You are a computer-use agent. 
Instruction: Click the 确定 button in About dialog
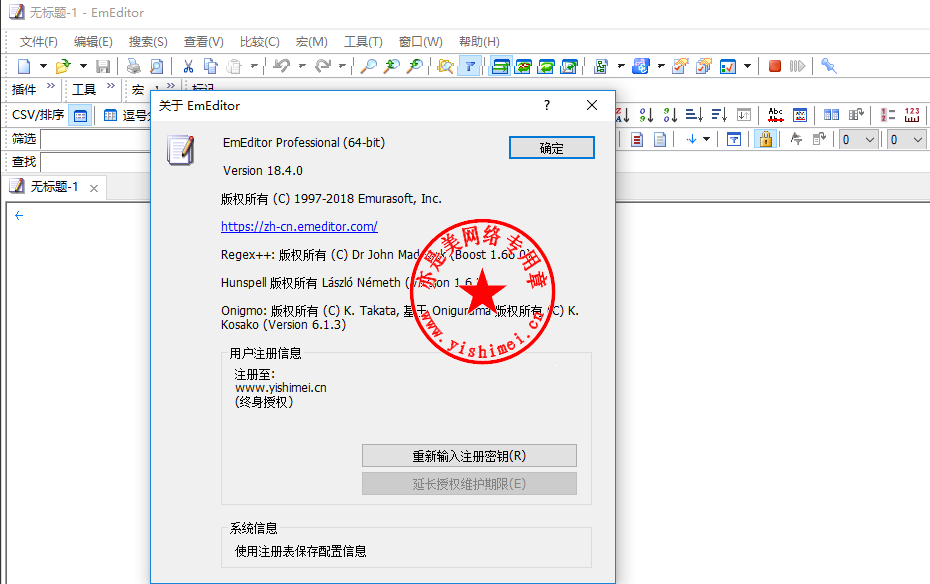point(552,148)
